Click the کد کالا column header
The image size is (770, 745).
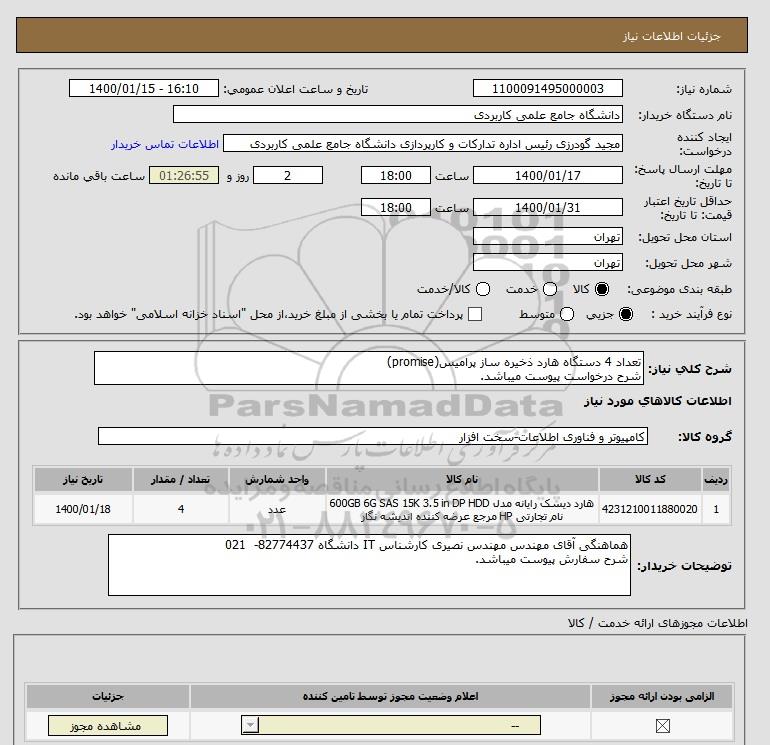point(650,479)
